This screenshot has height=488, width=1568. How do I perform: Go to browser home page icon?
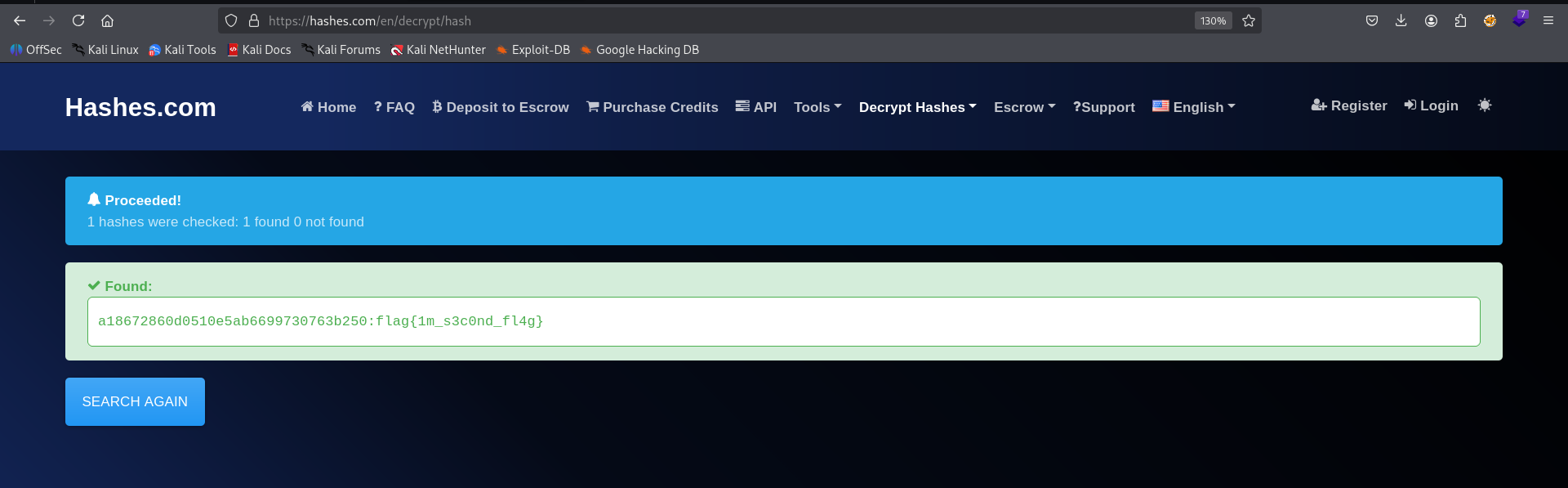107,20
